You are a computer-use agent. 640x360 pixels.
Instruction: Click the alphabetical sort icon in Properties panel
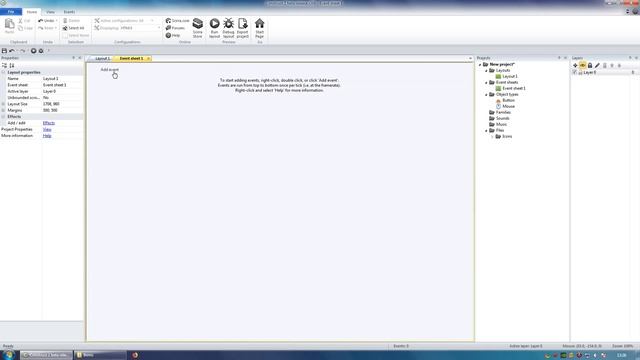click(x=12, y=65)
